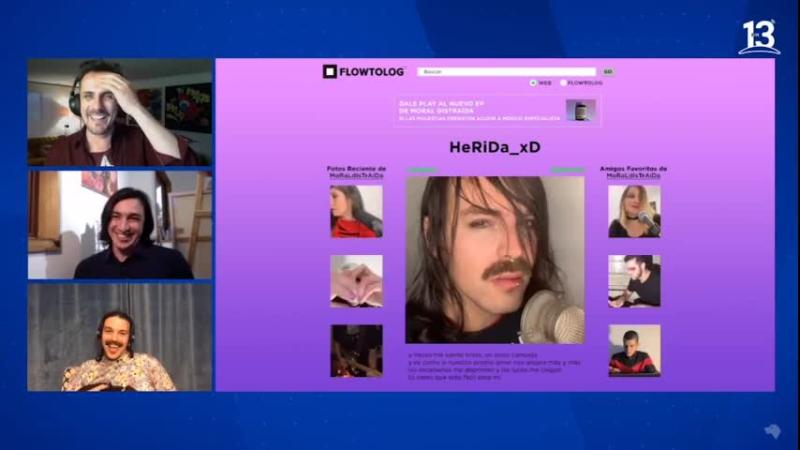Click the large central profile photo

point(495,260)
